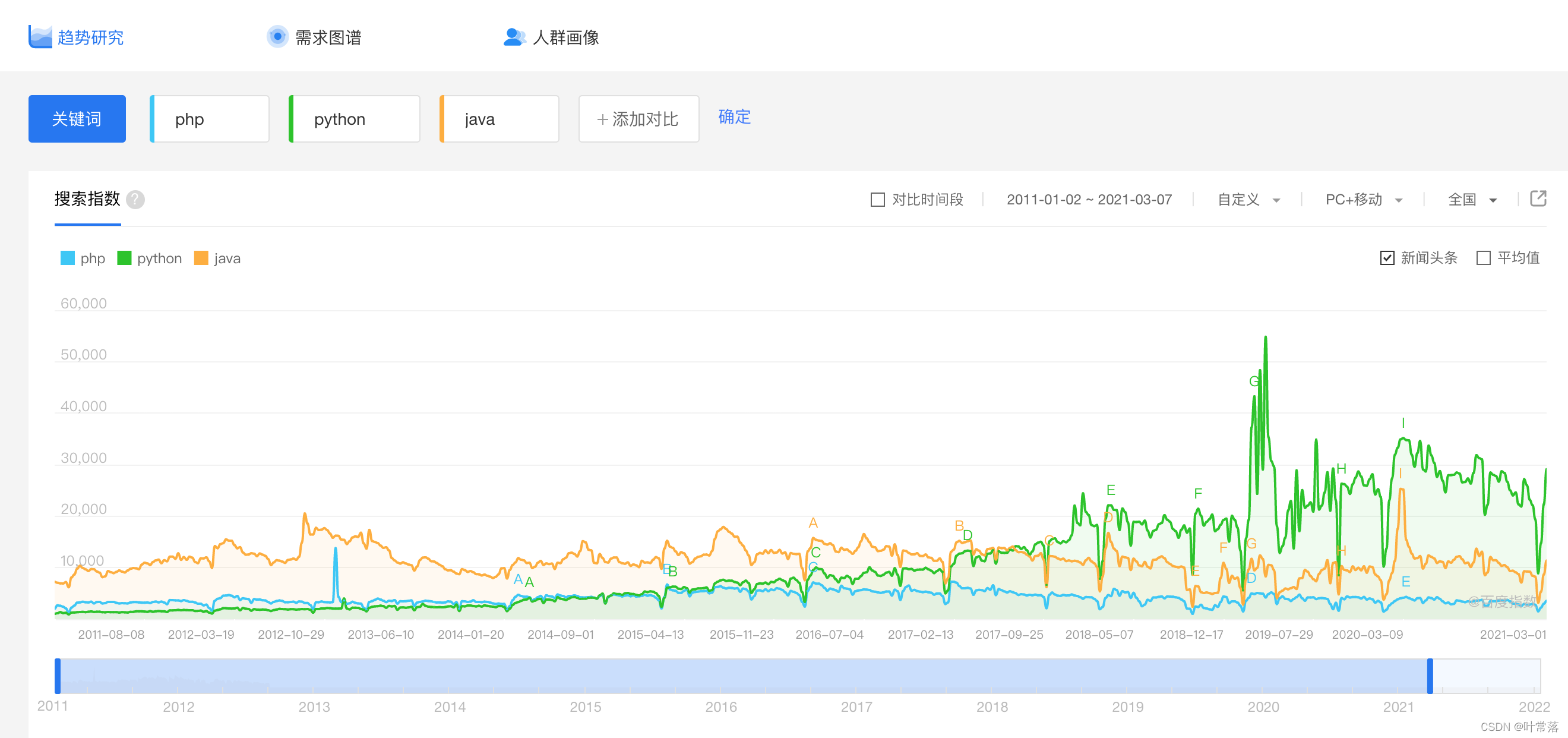Open the 人群画像 audience portrait tab
The width and height of the screenshot is (1568, 738).
(x=552, y=37)
